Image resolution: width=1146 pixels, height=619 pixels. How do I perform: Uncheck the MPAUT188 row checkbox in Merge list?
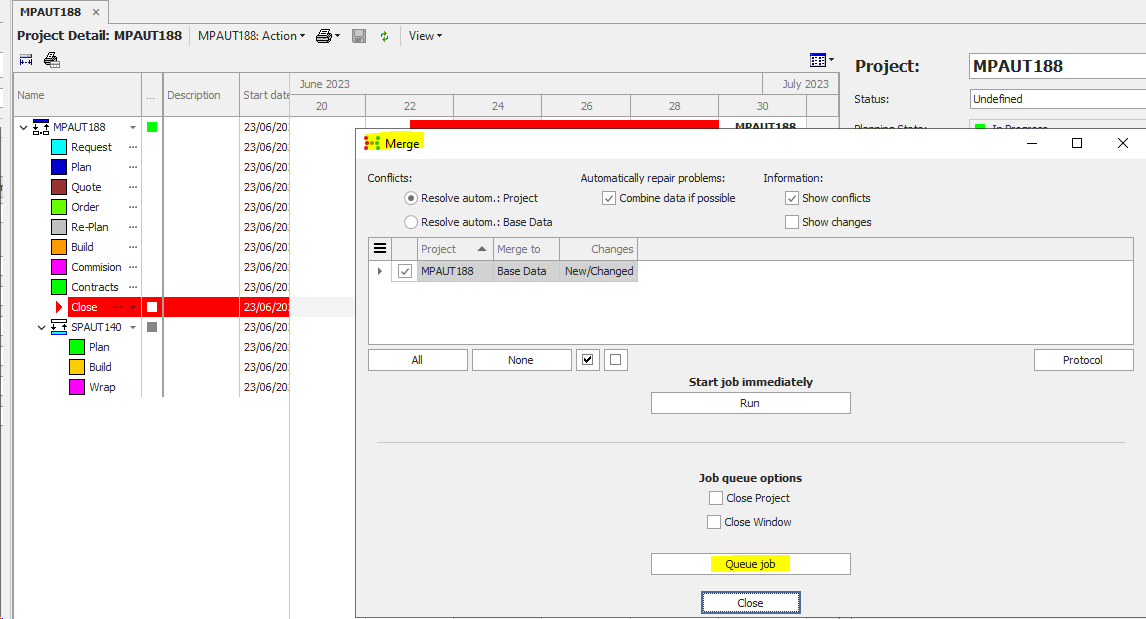[x=405, y=271]
